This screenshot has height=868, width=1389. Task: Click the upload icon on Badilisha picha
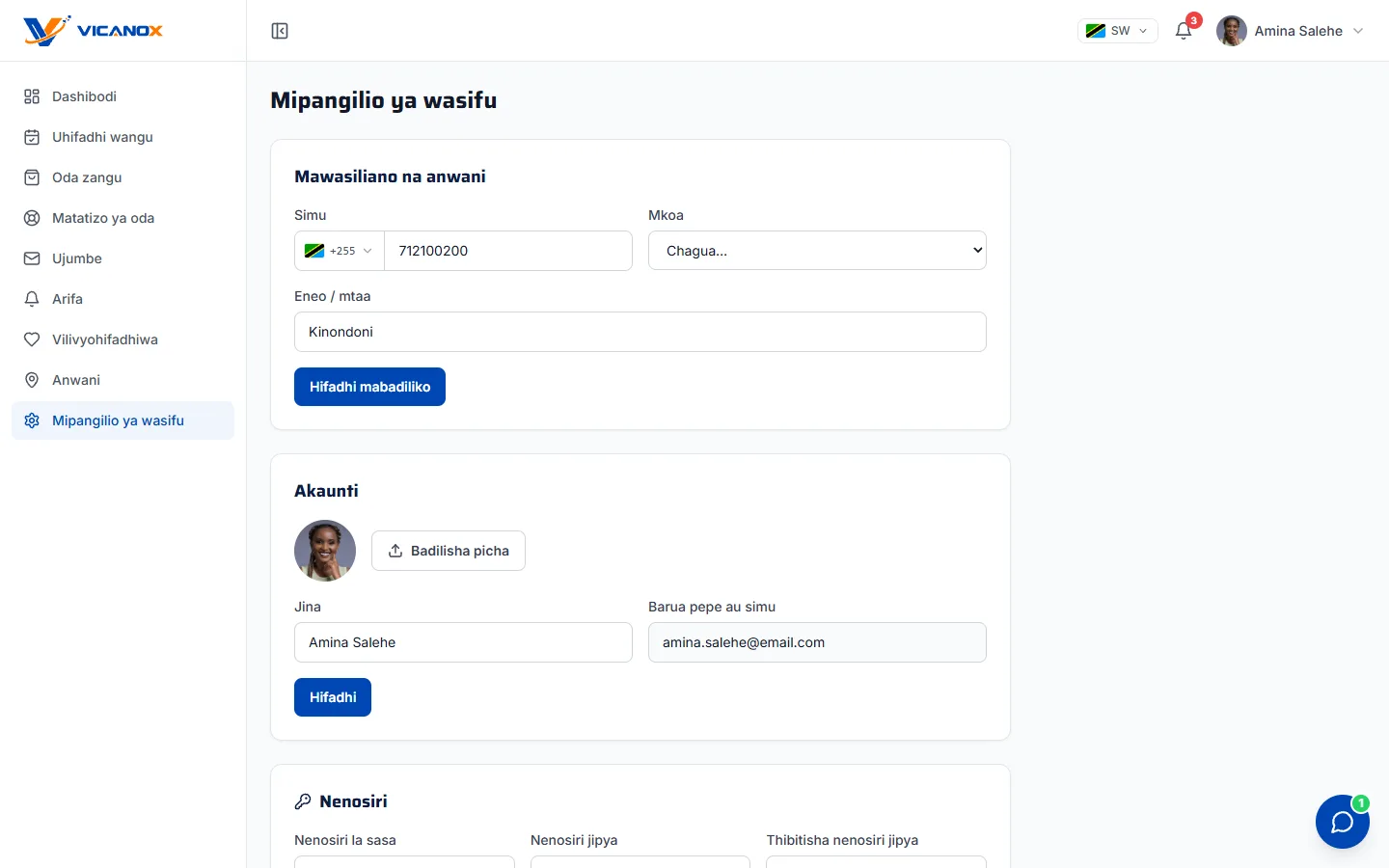click(395, 551)
